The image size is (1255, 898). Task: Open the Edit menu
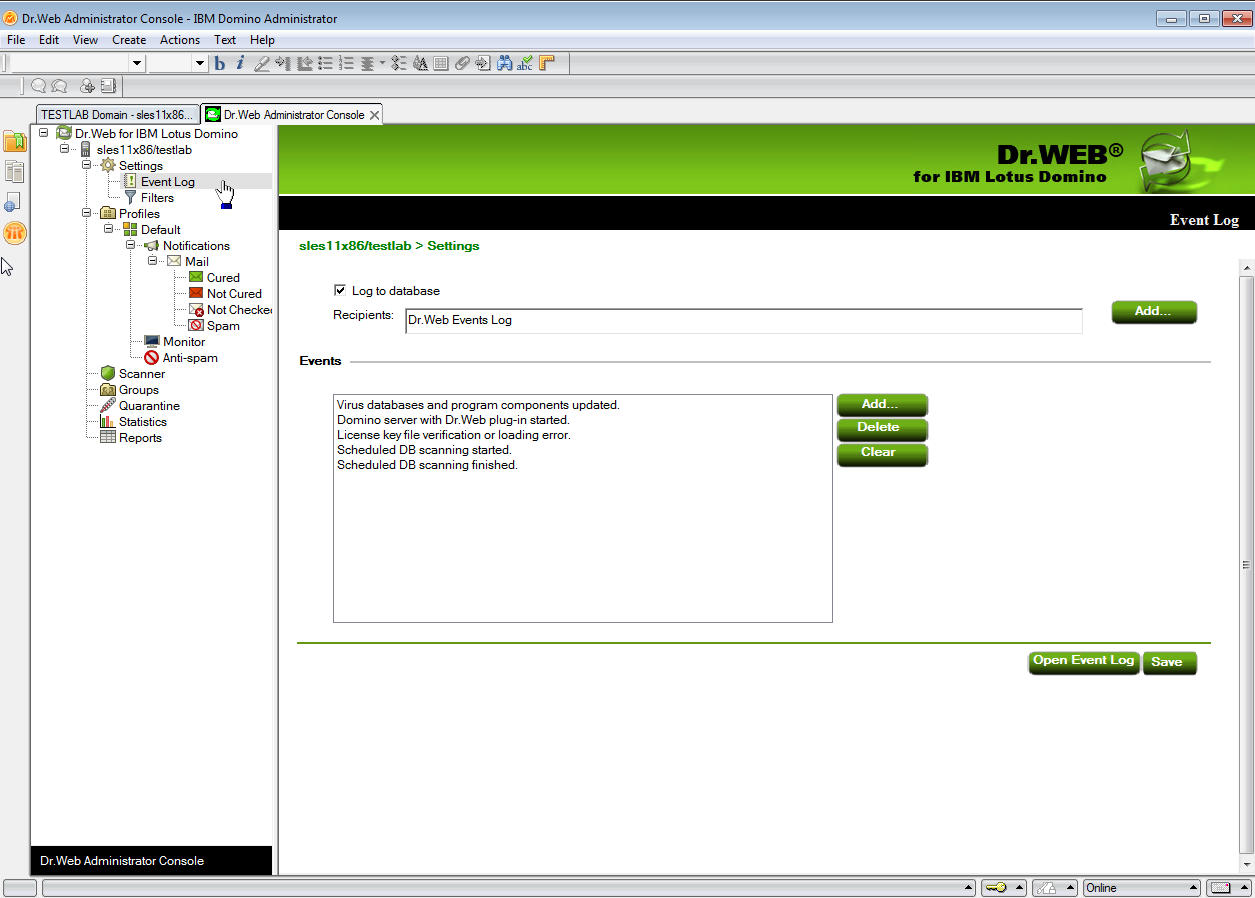pyautogui.click(x=49, y=40)
